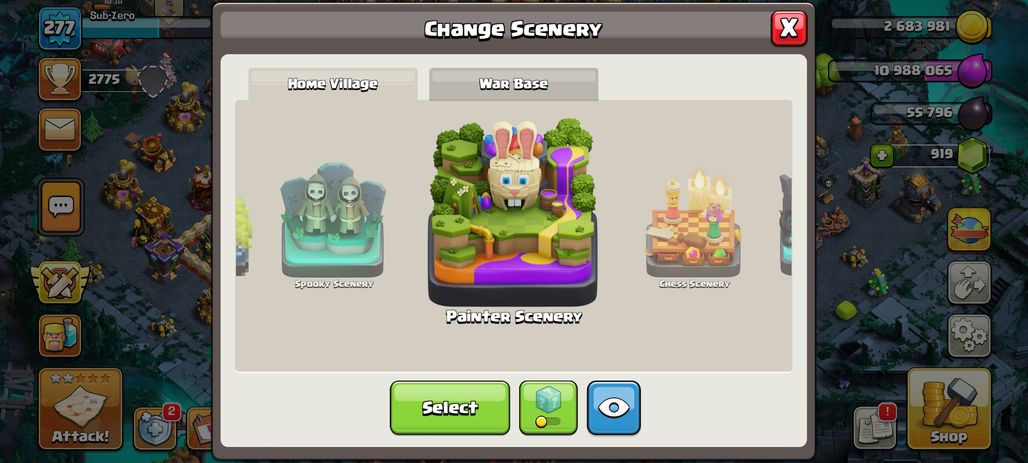Switch to the Home Village tab

tap(332, 84)
